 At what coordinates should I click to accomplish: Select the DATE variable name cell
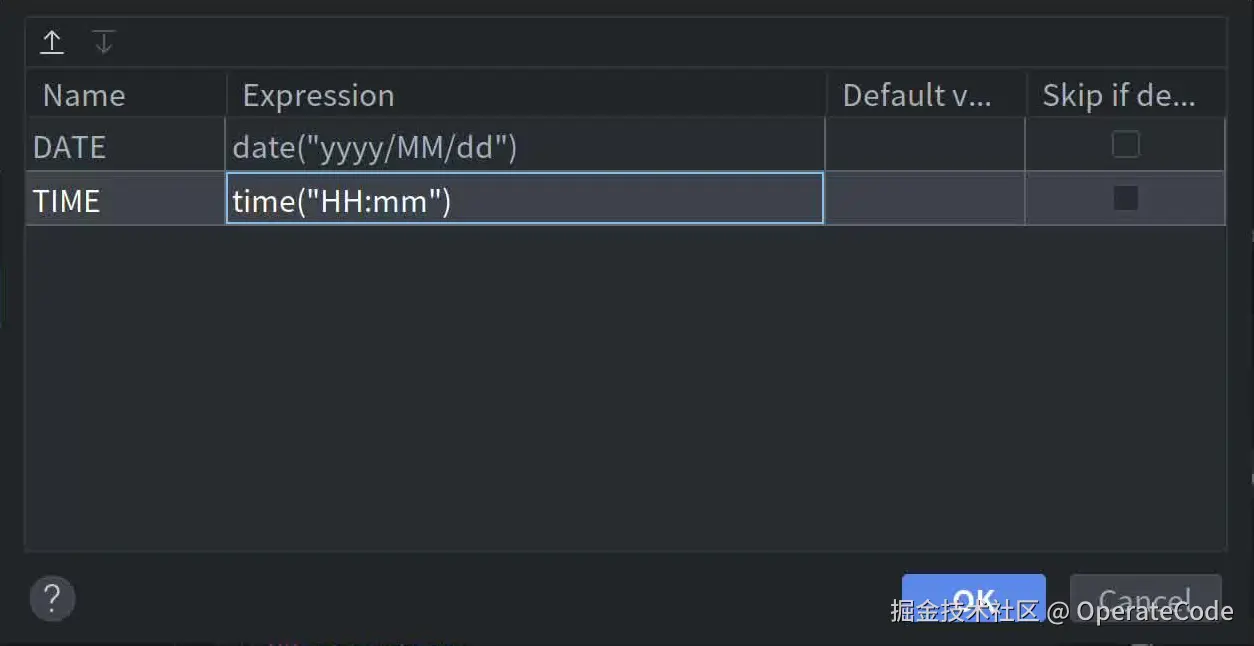coord(70,147)
